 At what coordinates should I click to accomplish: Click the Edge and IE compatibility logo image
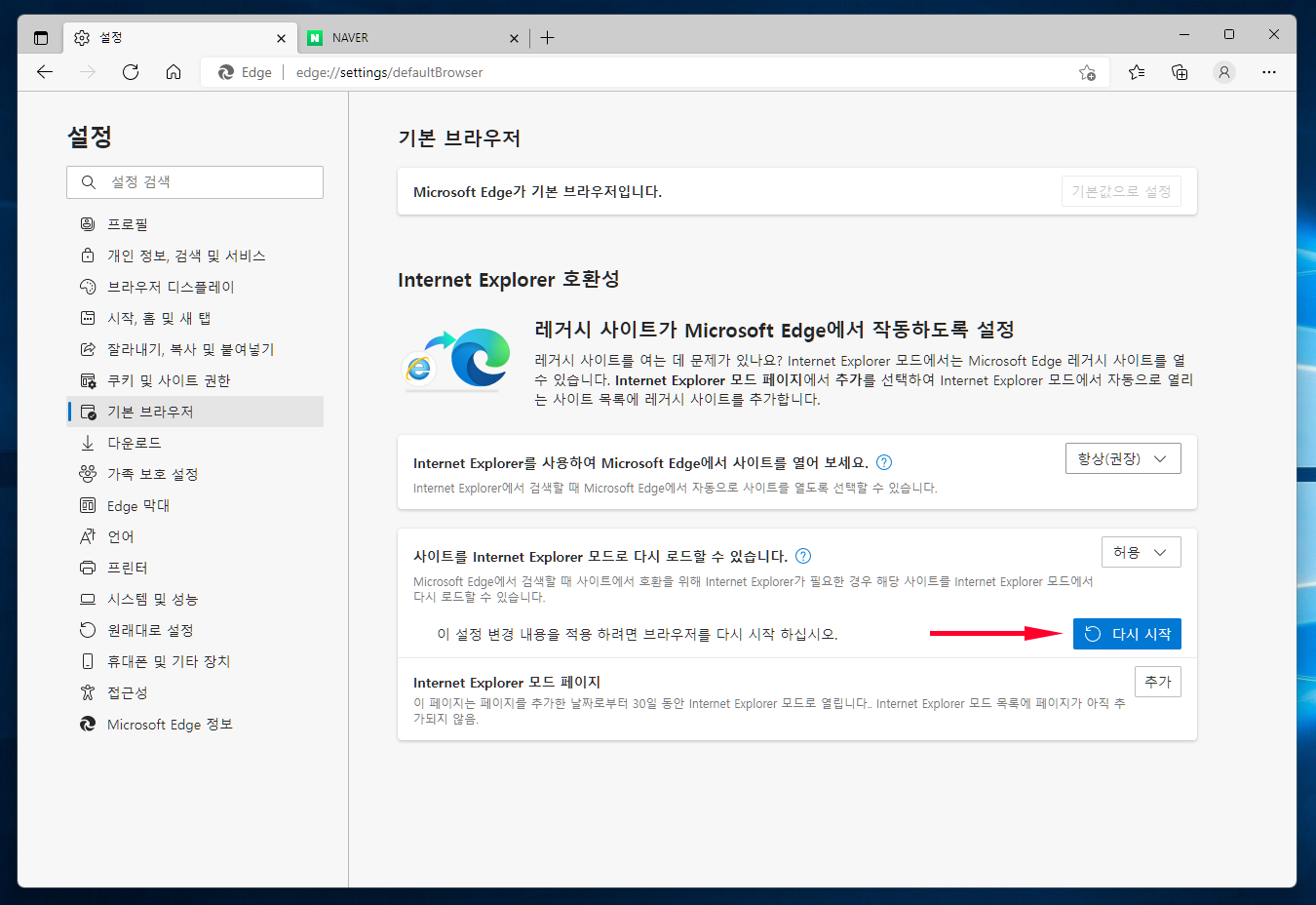coord(457,358)
